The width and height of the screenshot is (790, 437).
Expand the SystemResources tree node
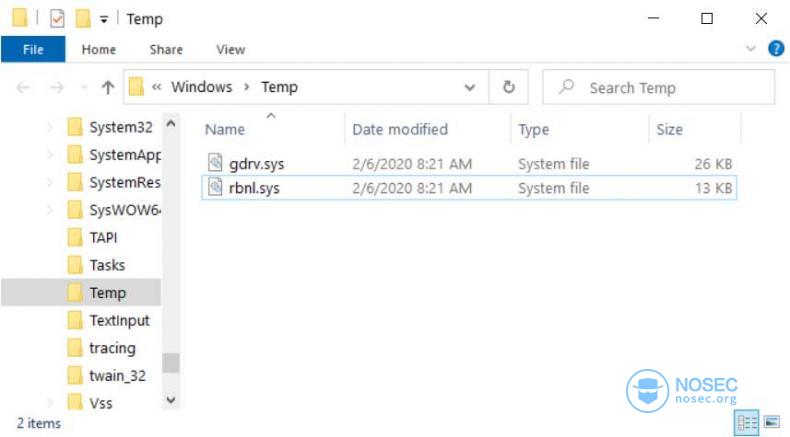click(49, 182)
